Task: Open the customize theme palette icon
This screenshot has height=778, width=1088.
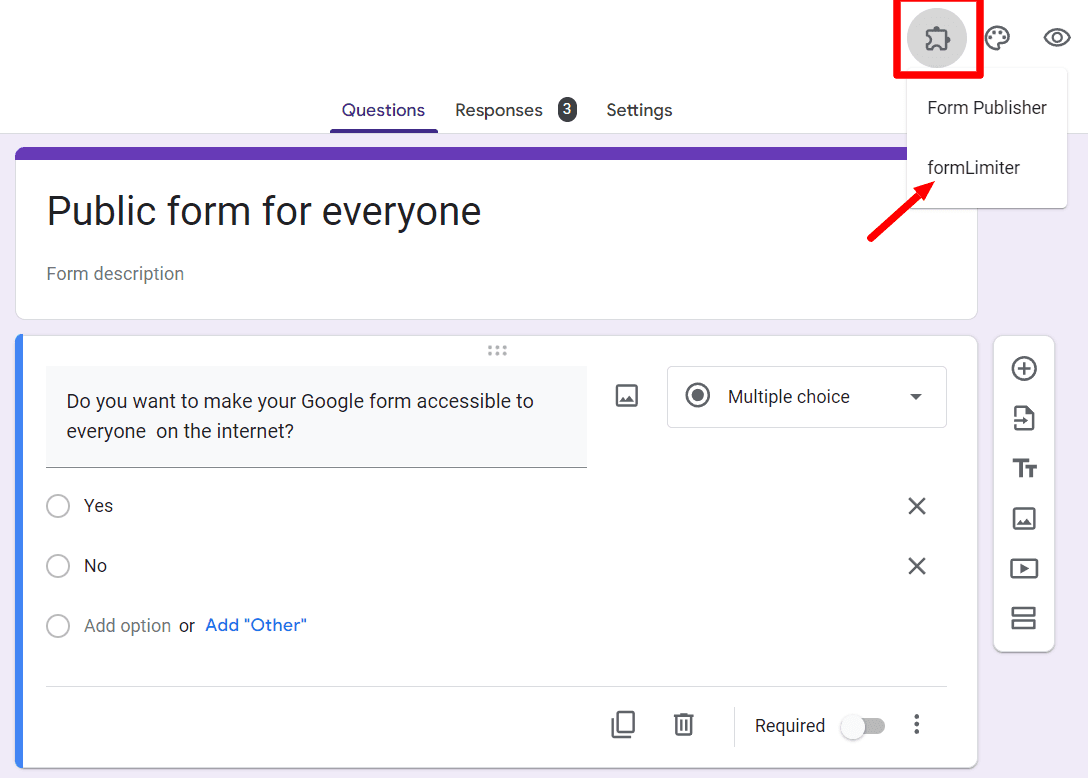Action: (x=997, y=38)
